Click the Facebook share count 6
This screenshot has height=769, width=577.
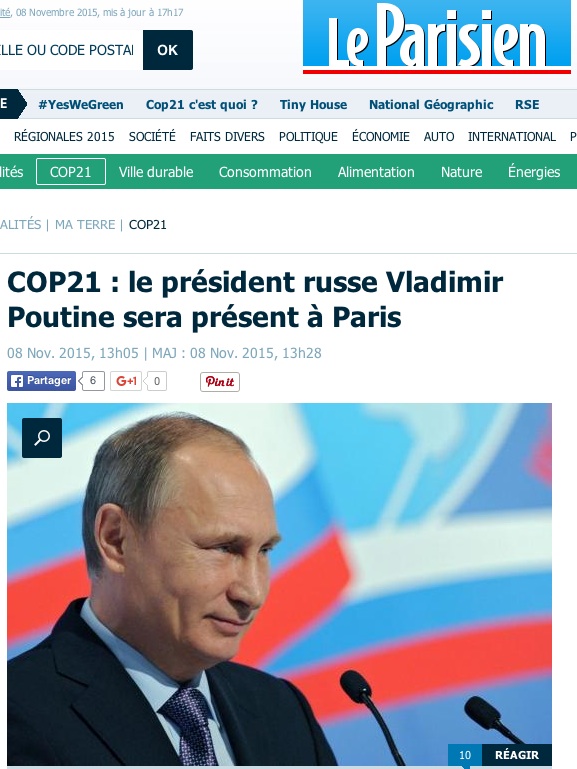(93, 381)
